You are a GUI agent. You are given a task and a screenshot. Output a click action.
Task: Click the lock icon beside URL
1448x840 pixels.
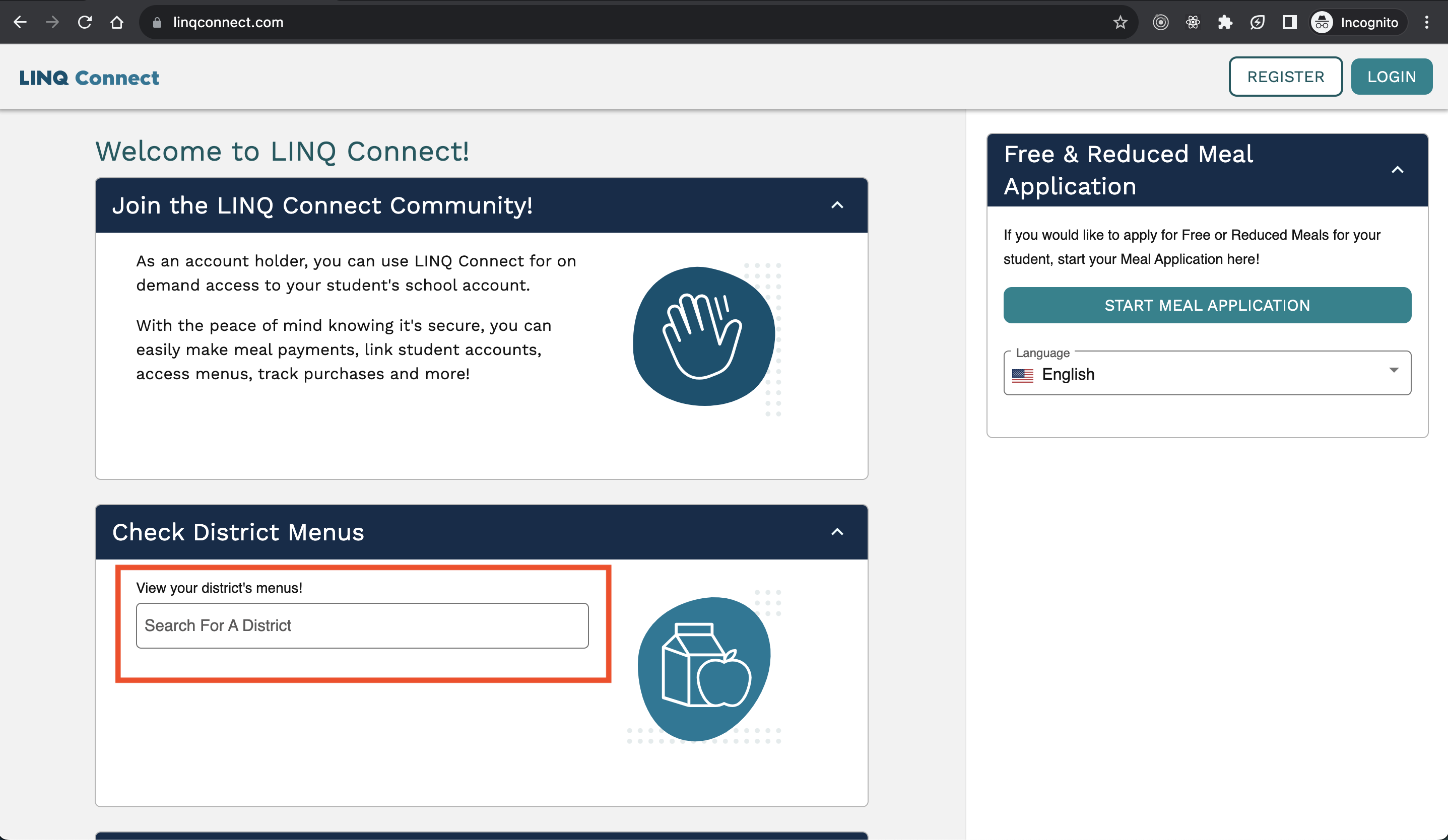[157, 22]
